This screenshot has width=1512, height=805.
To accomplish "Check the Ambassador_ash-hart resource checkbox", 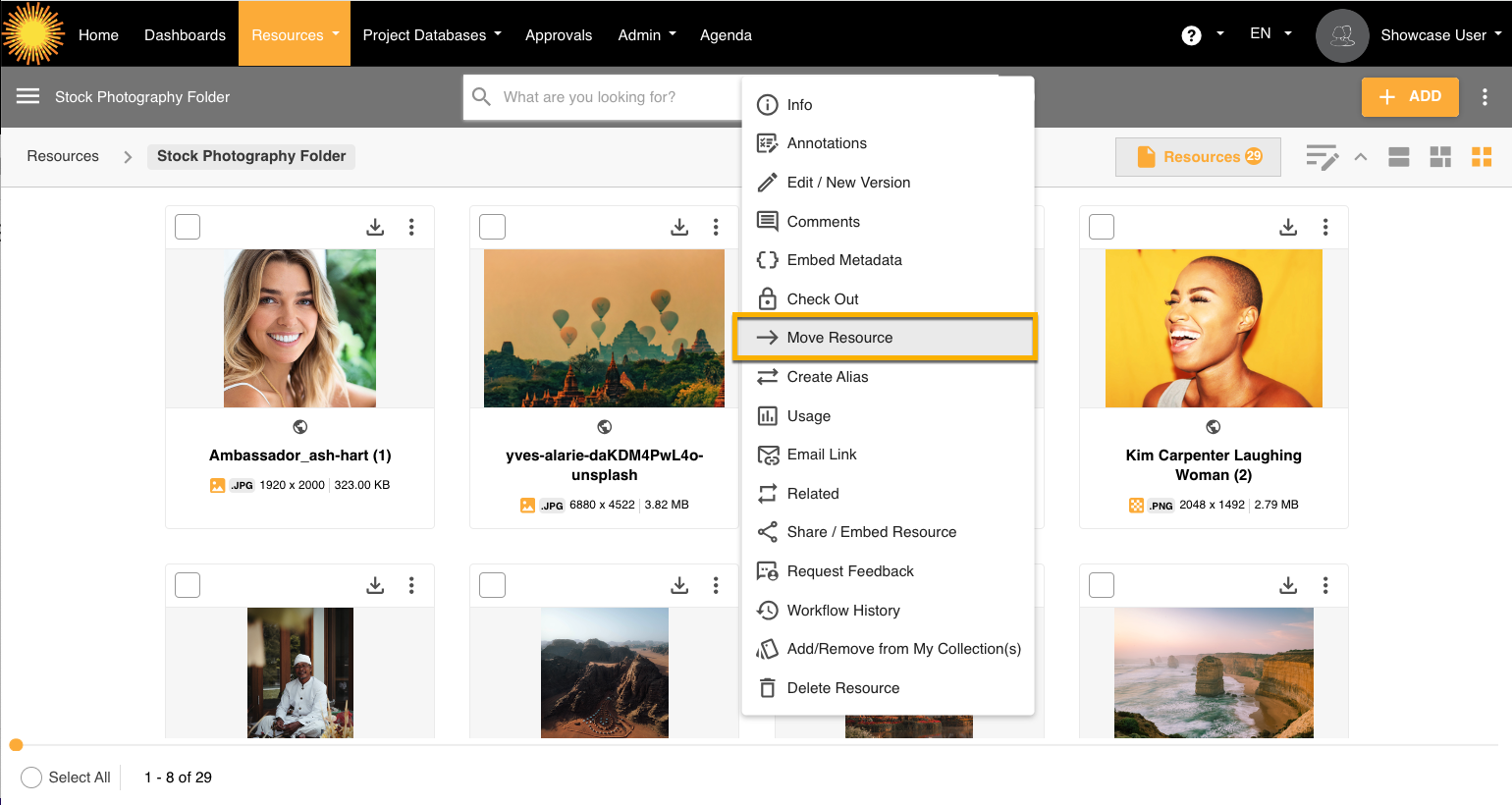I will pyautogui.click(x=188, y=227).
